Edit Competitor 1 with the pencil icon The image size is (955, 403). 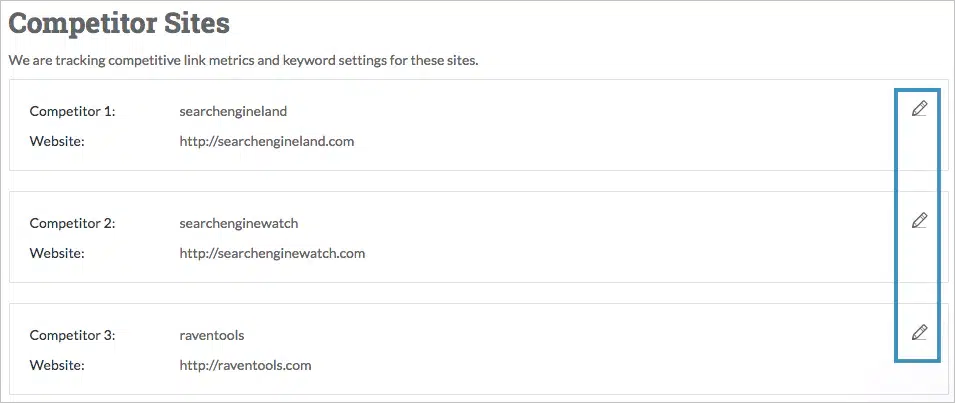tap(919, 109)
